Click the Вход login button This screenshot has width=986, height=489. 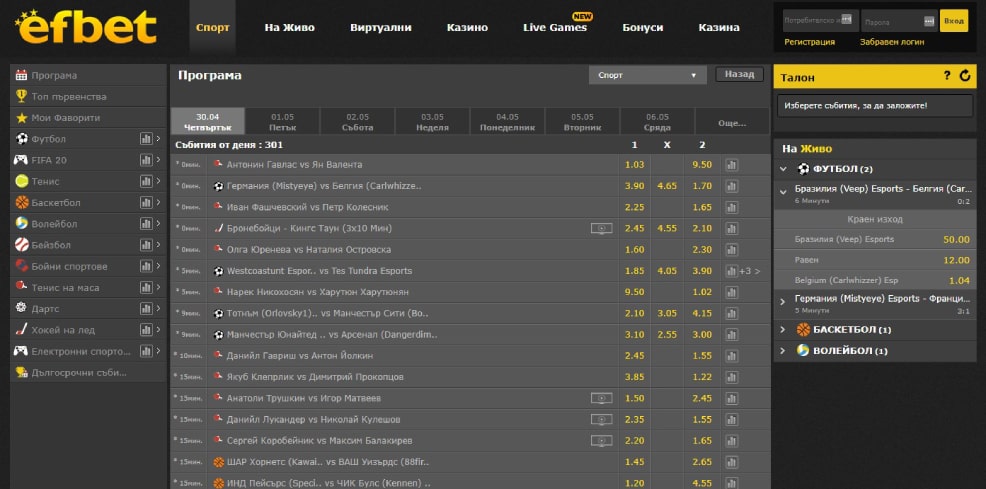coord(954,21)
